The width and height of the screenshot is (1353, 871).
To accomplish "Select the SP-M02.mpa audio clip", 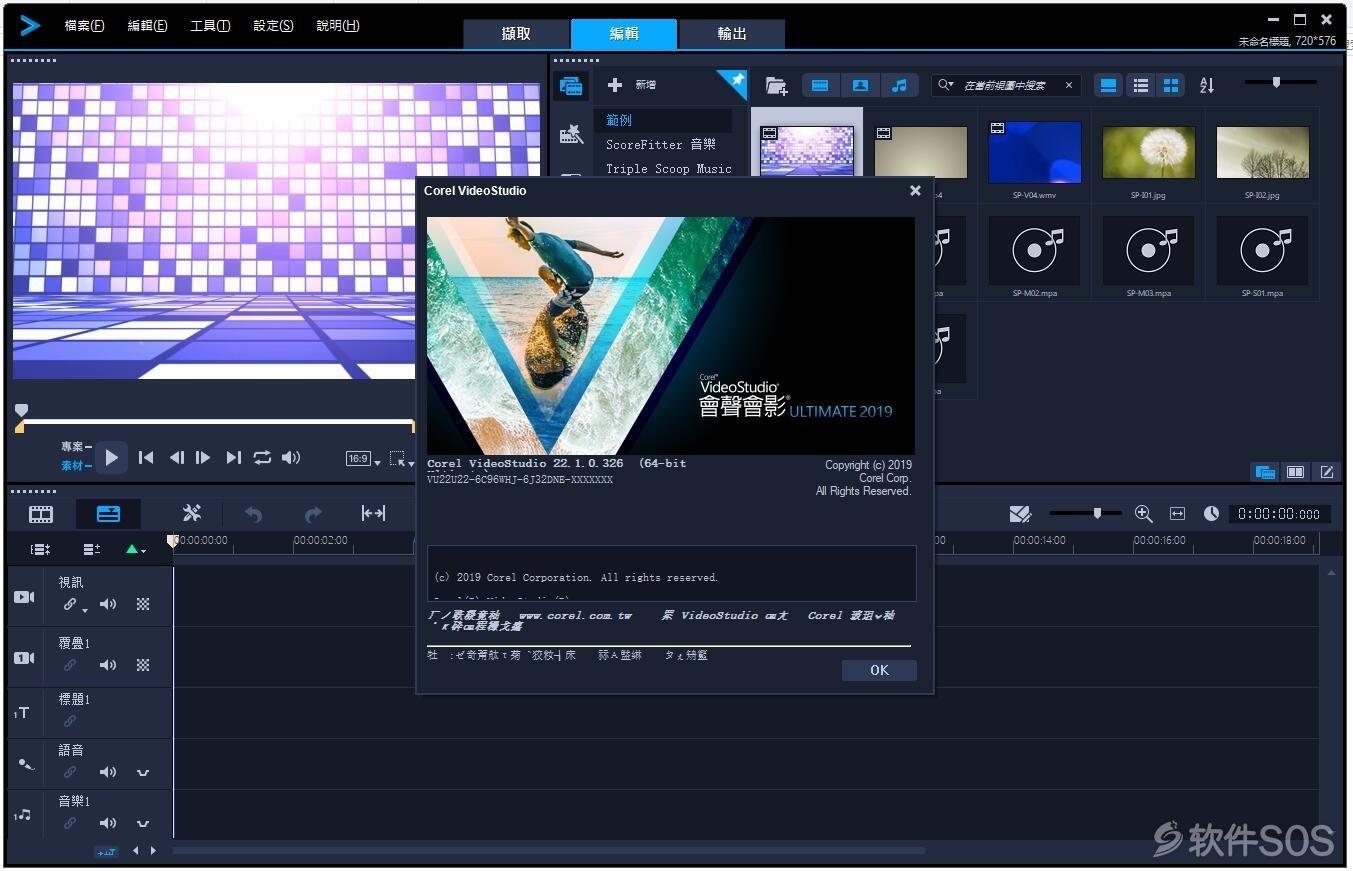I will (x=1035, y=250).
